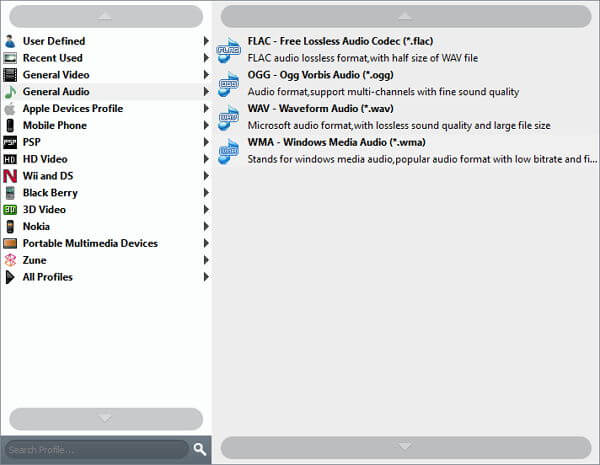Choose FLAC - Free Lossless Audio Codec
This screenshot has height=465, width=600.
click(x=406, y=50)
